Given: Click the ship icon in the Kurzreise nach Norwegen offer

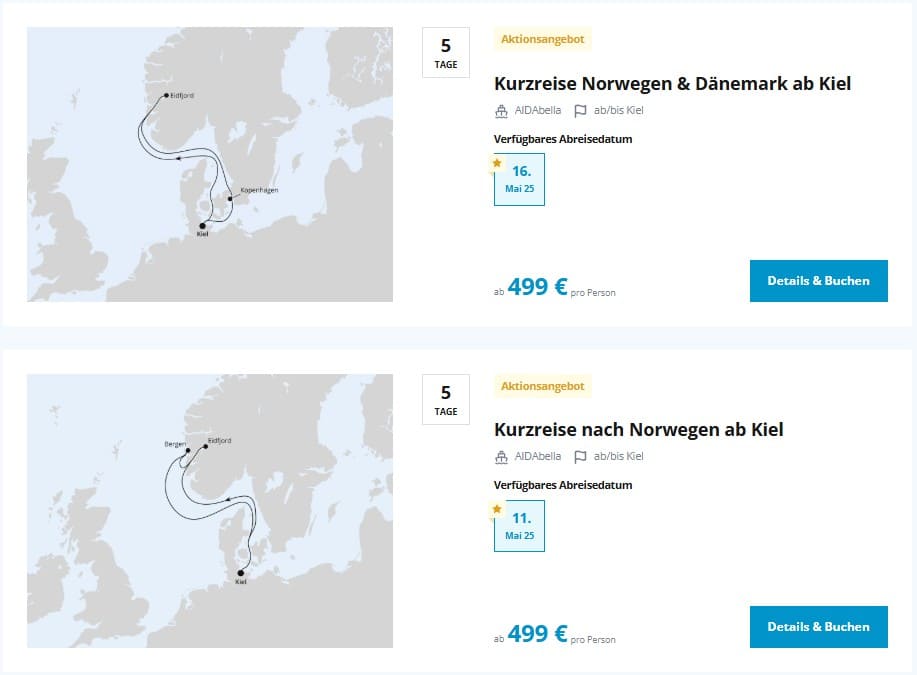Looking at the screenshot, I should (x=502, y=457).
